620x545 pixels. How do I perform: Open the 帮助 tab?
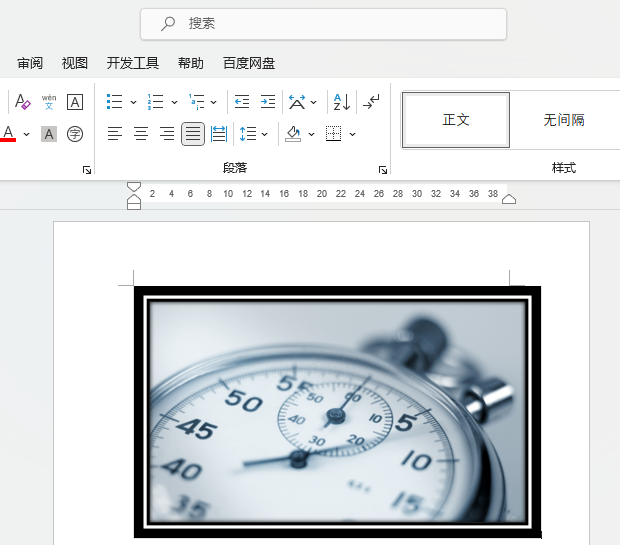[x=191, y=63]
